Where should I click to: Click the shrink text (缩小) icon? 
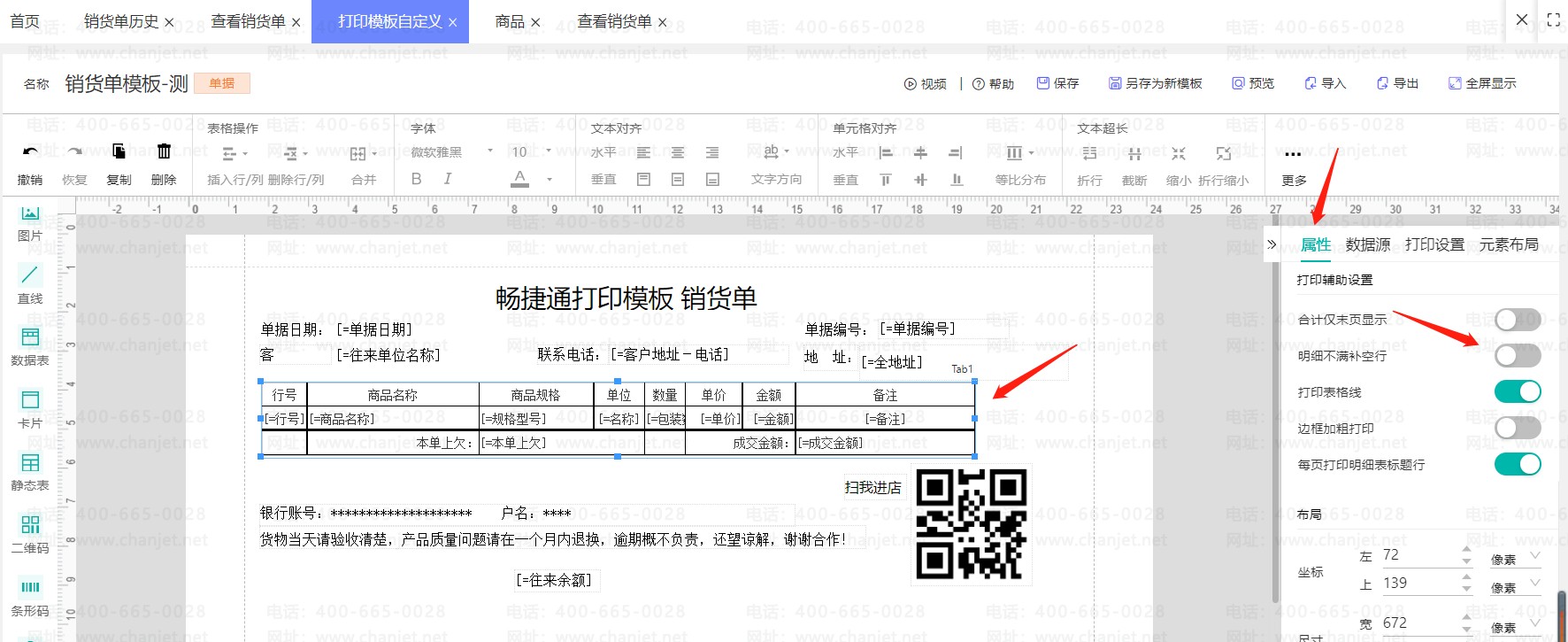[1179, 154]
